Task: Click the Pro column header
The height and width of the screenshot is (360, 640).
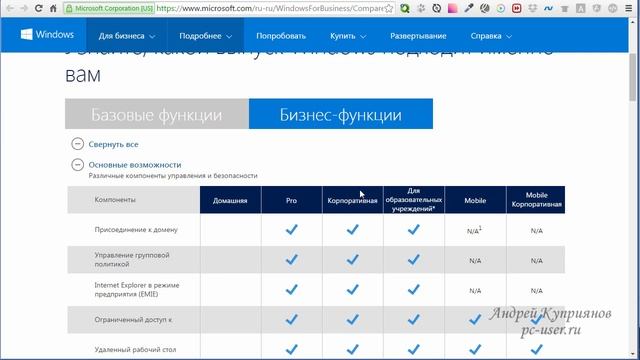Action: 291,200
